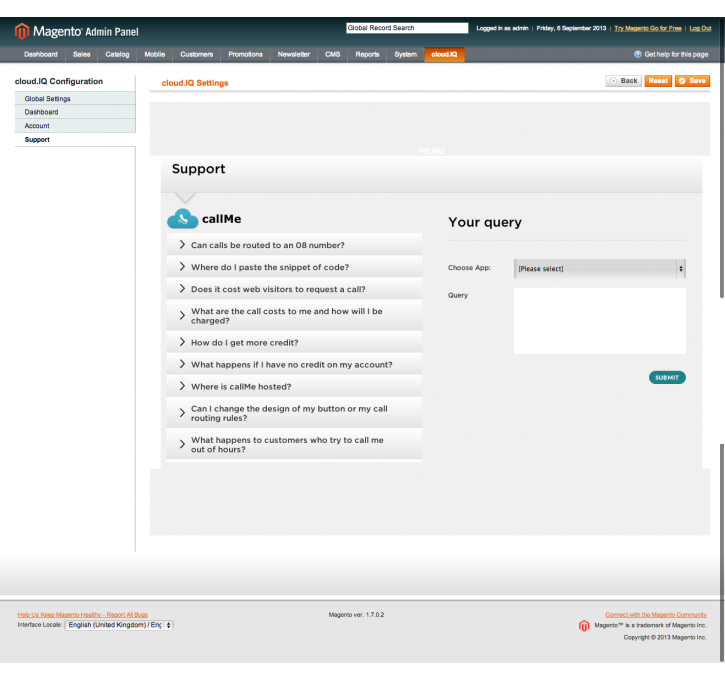Open the CMS menu
Viewport: 725px width, 680px height.
[x=332, y=55]
